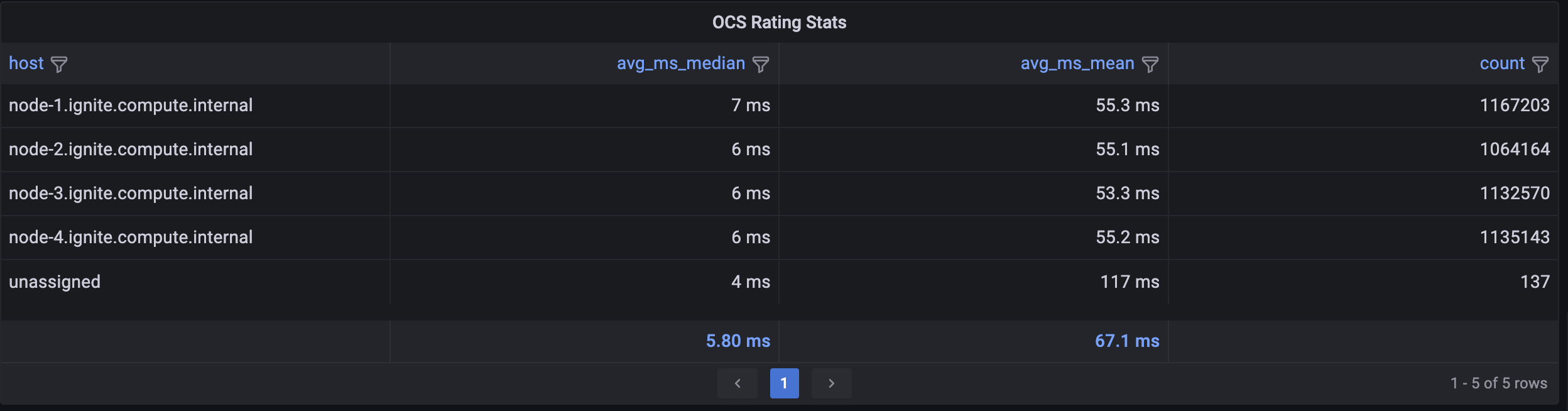Click the previous page arrow

point(738,383)
